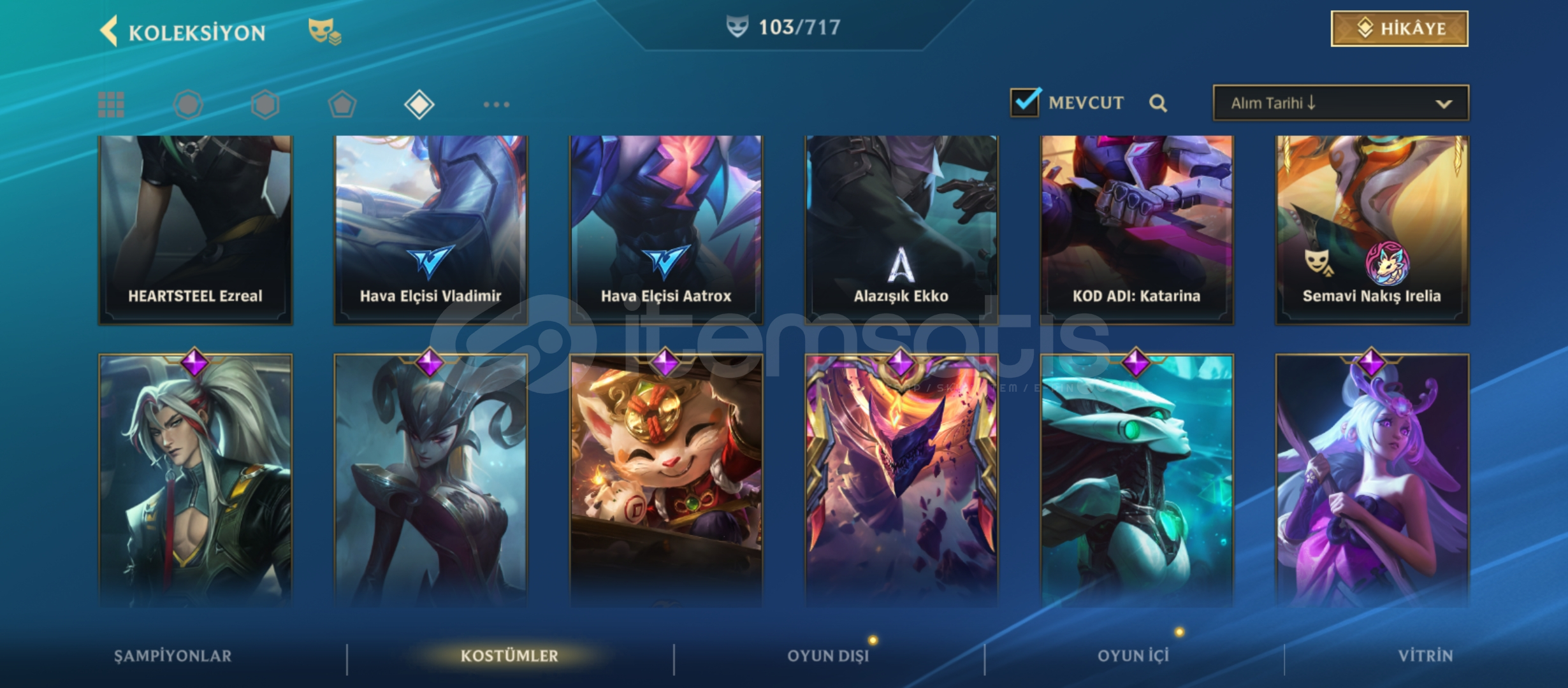The width and height of the screenshot is (1568, 688).
Task: Select the KOD ADI: Katarina skin
Action: click(1137, 230)
